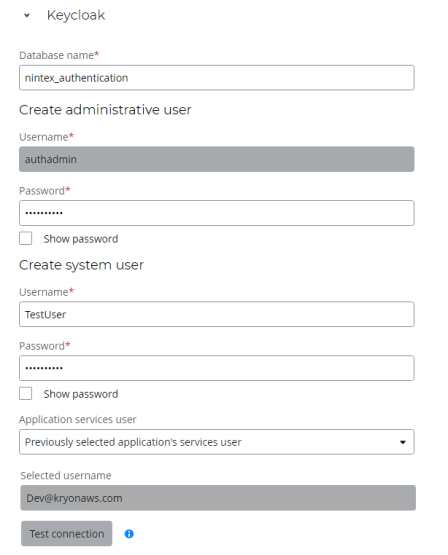Focus the Database name input field

click(x=217, y=78)
